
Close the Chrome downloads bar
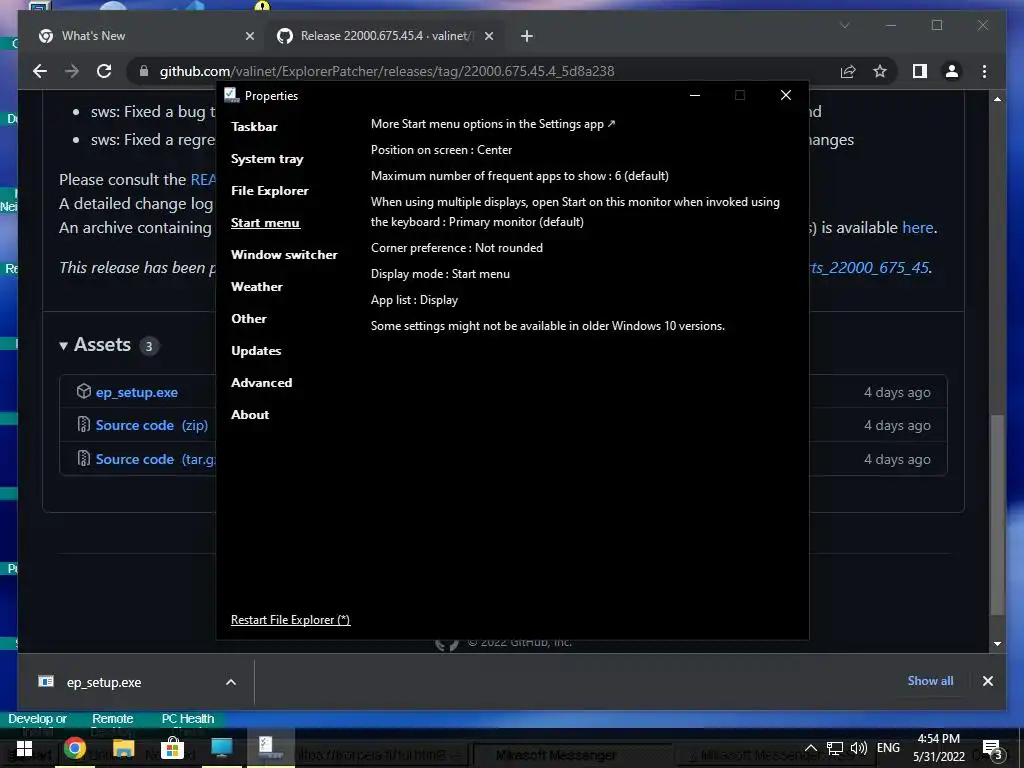987,681
